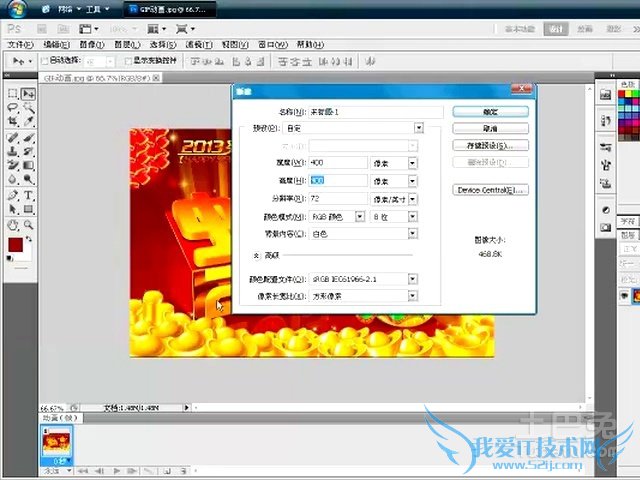The height and width of the screenshot is (480, 640).
Task: Select the Magic Wand tool
Action: 28,108
